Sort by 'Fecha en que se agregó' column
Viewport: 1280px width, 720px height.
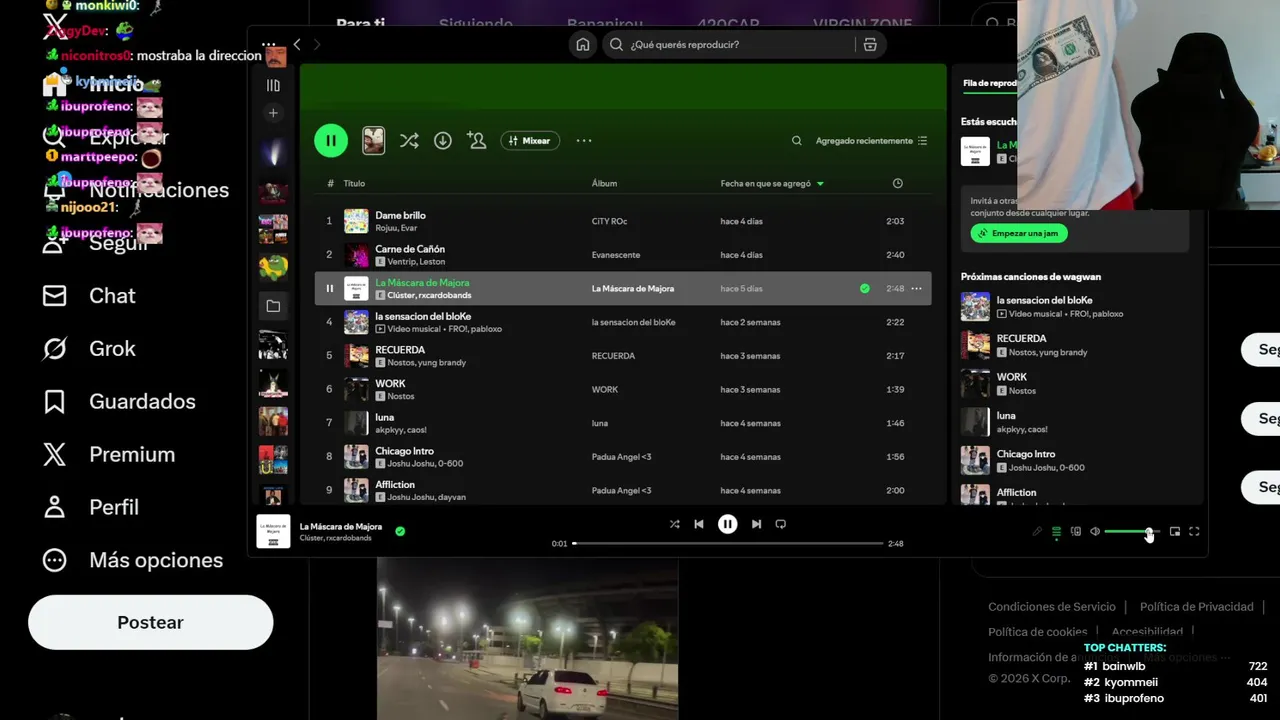[x=772, y=183]
